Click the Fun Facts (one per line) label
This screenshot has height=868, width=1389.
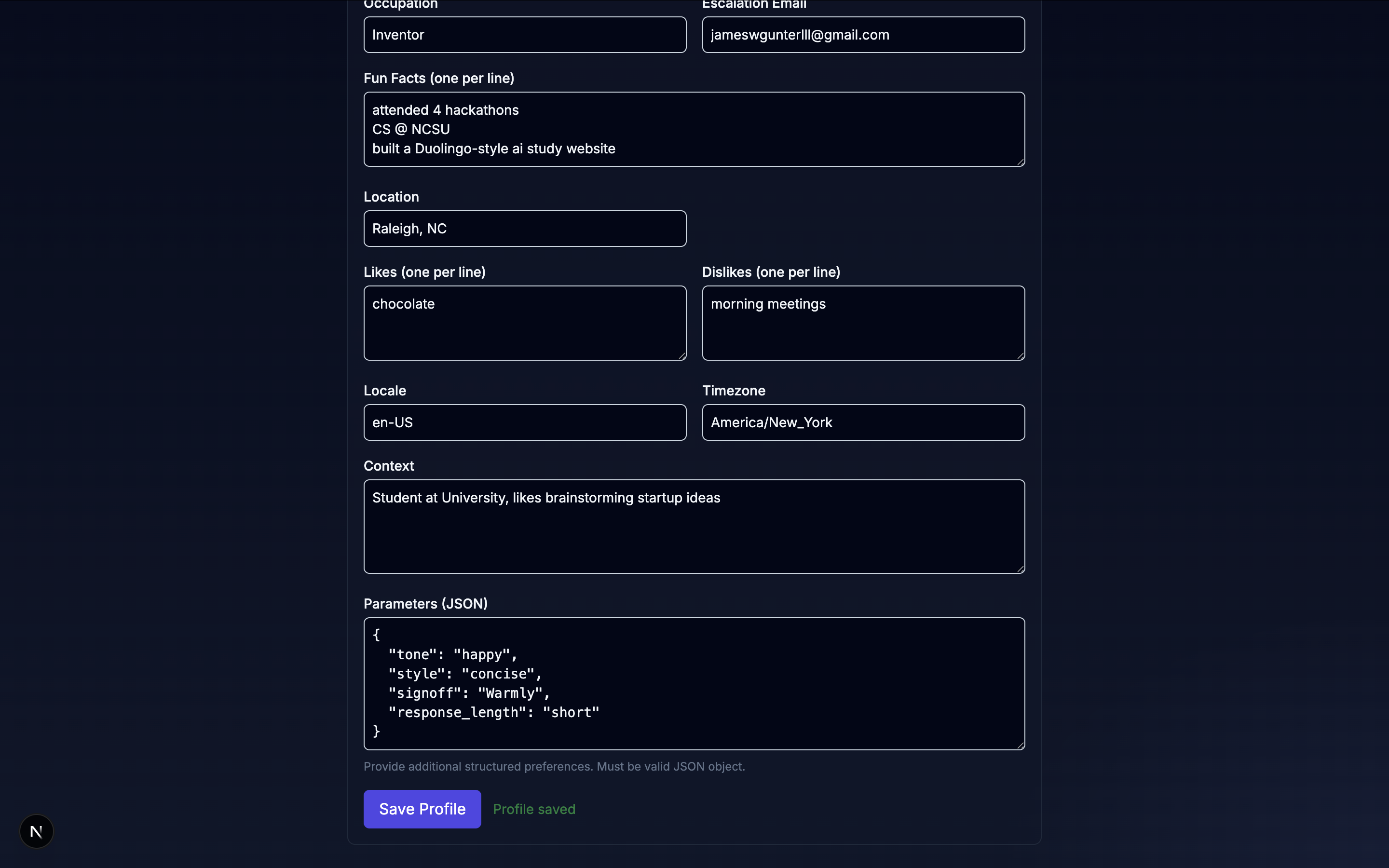pyautogui.click(x=438, y=78)
